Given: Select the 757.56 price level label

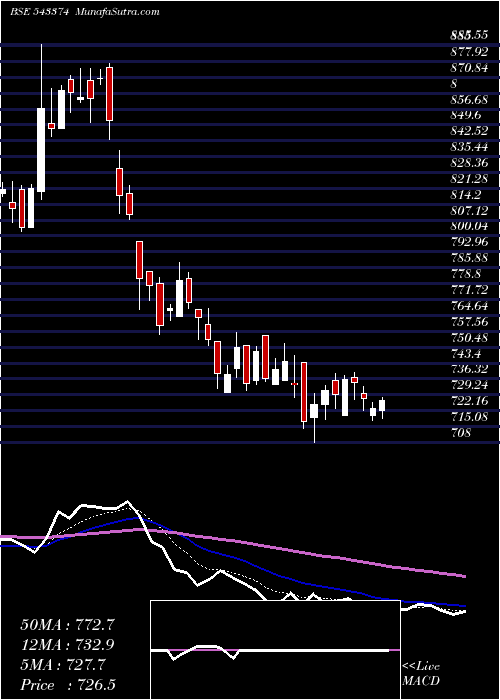Looking at the screenshot, I should tap(469, 321).
